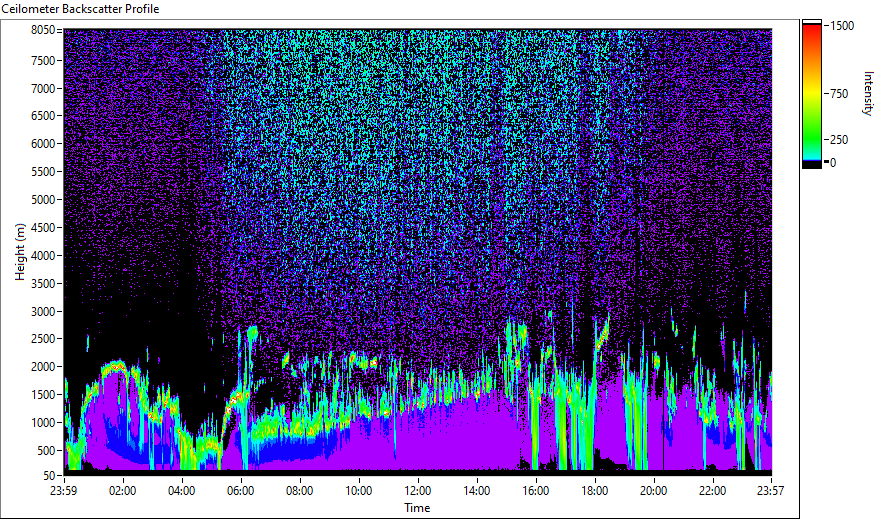Click the 6500 height tick label
The height and width of the screenshot is (519, 878).
43,116
